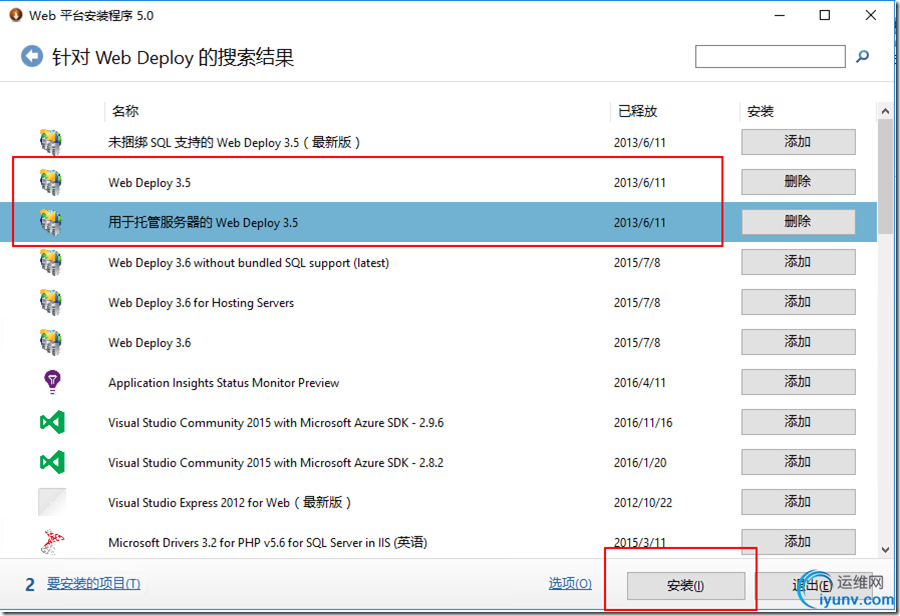The height and width of the screenshot is (616, 900).
Task: Click the vertical scrollbar thumb
Action: (885, 178)
